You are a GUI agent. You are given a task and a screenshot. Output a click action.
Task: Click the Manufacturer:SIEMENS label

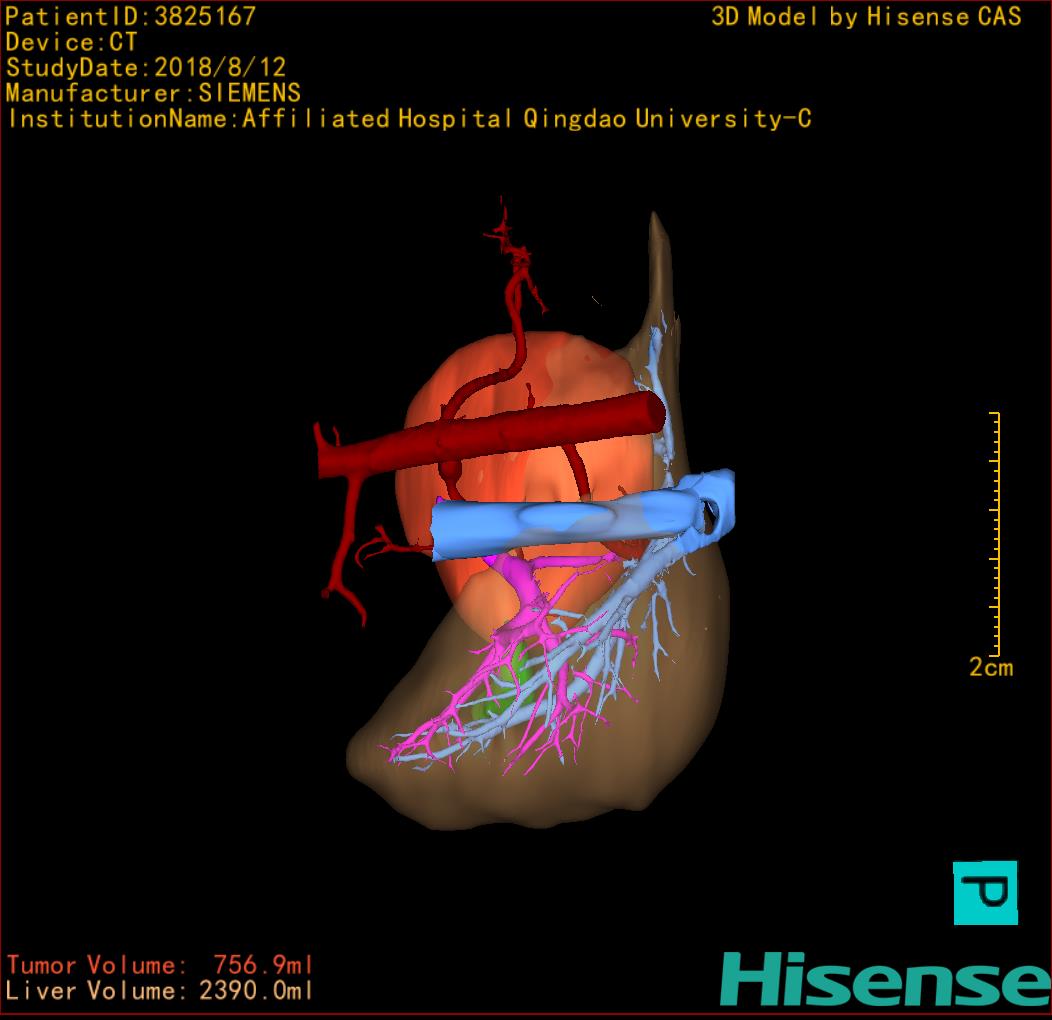click(x=153, y=93)
